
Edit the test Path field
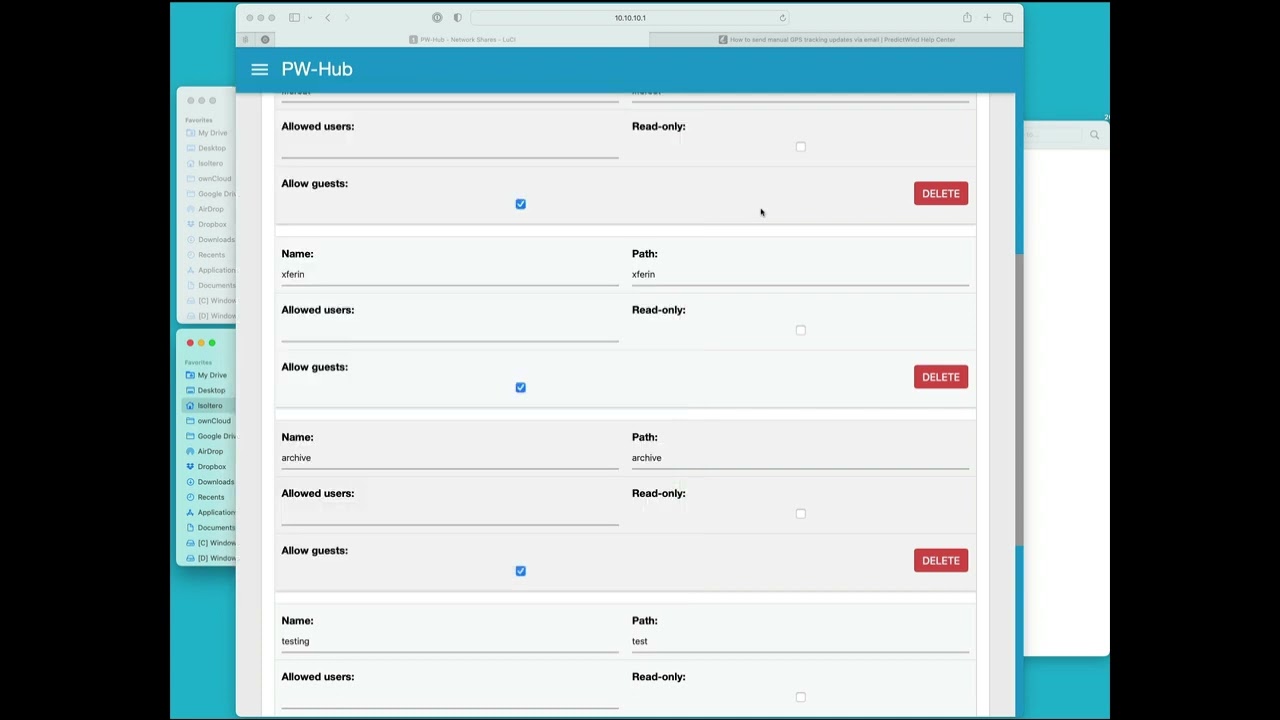coord(800,641)
